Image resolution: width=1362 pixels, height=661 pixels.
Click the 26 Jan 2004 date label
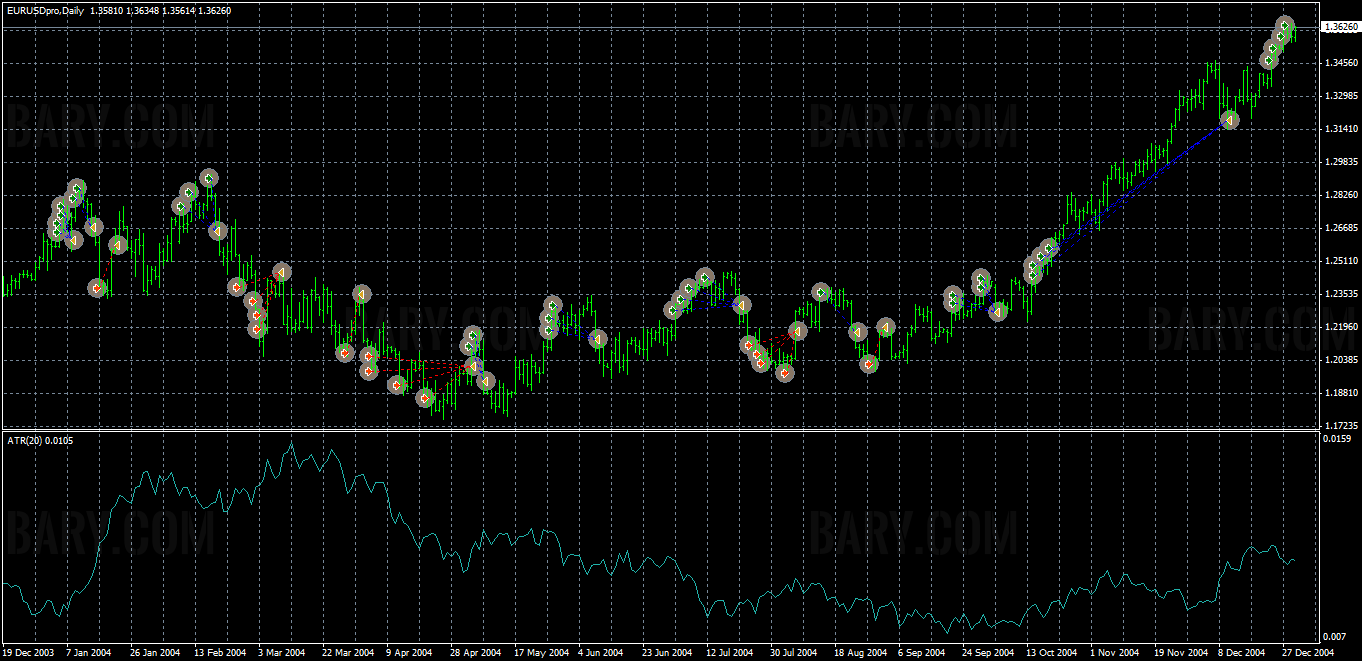click(x=155, y=652)
